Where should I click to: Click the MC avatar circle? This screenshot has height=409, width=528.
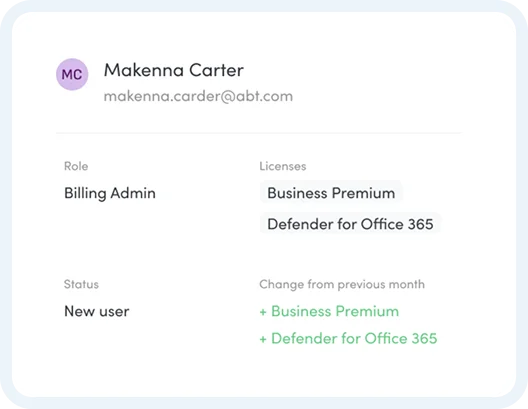(x=72, y=74)
